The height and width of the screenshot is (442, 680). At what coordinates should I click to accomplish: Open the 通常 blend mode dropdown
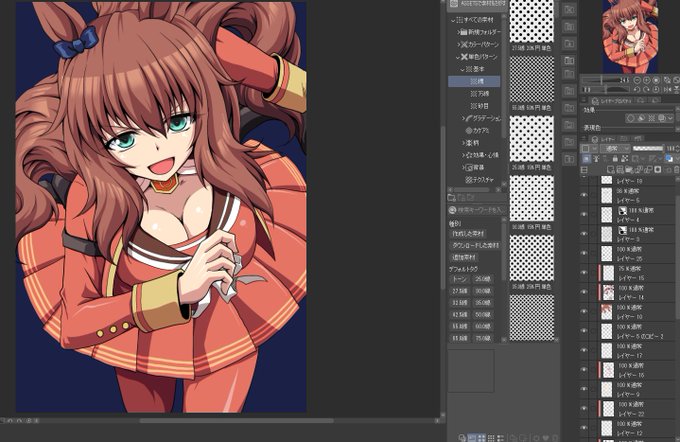615,149
